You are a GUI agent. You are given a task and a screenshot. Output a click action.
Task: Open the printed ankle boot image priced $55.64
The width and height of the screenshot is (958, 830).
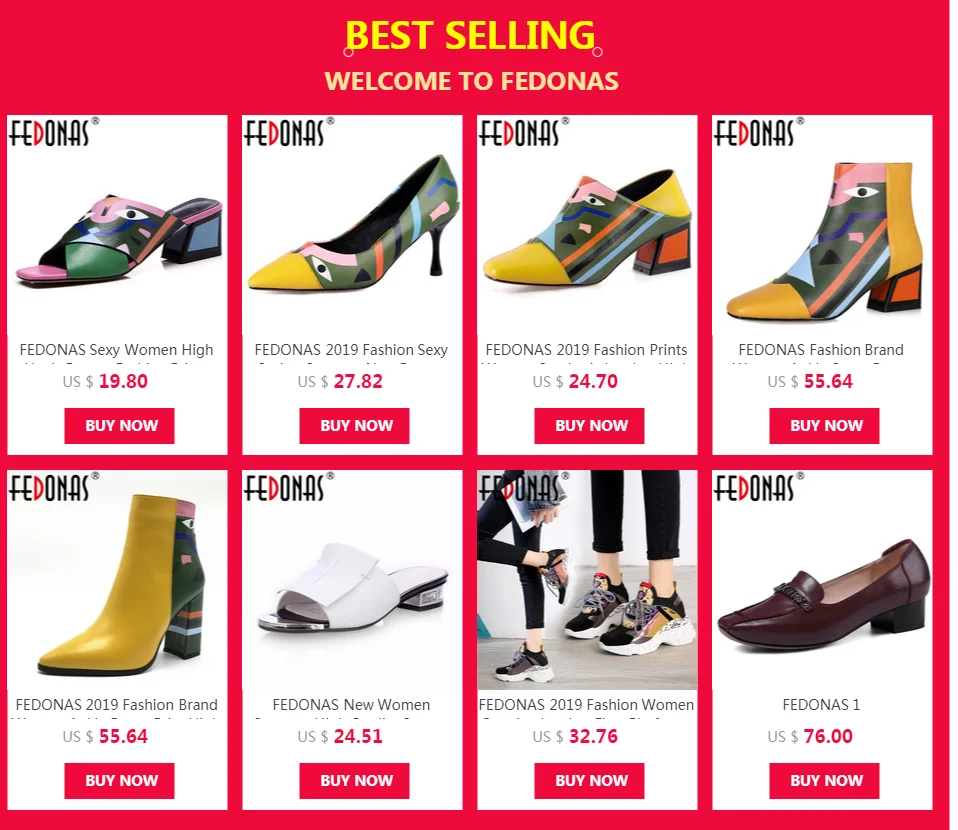(822, 225)
